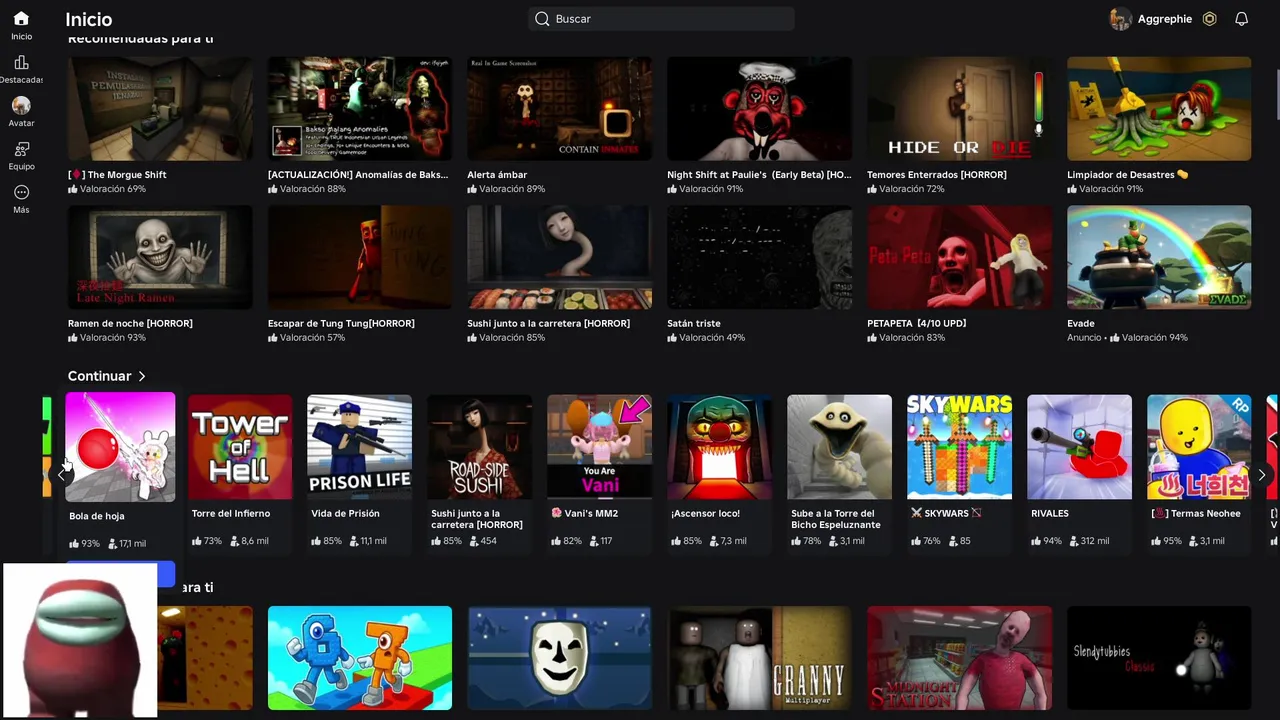Screen dimensions: 1280x720
Task: Open Midnight Station thumbnail
Action: coord(960,658)
